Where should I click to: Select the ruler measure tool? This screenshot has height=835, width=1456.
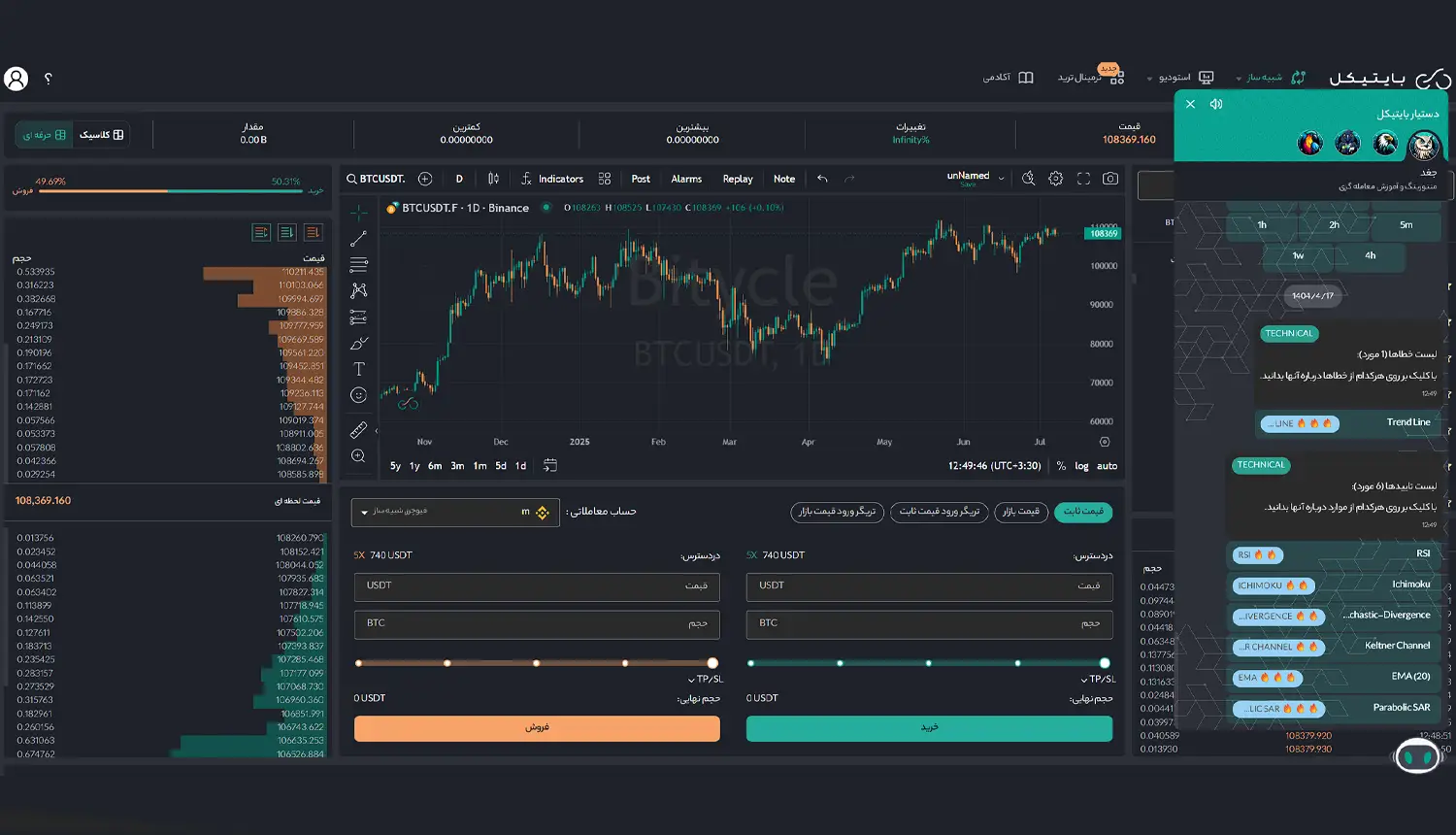(358, 429)
